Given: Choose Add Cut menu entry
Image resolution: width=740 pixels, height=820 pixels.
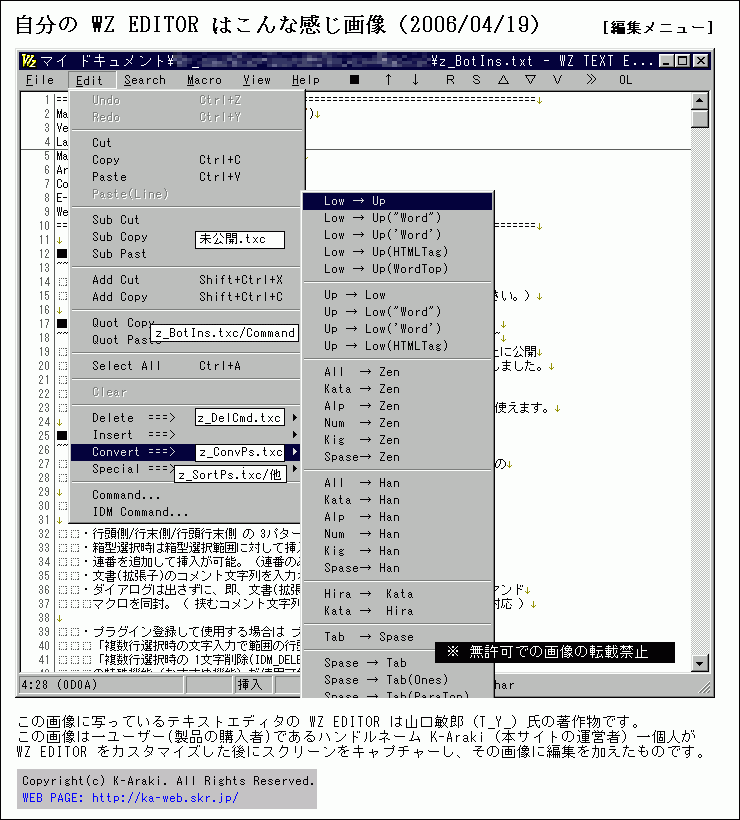Looking at the screenshot, I should (186, 280).
